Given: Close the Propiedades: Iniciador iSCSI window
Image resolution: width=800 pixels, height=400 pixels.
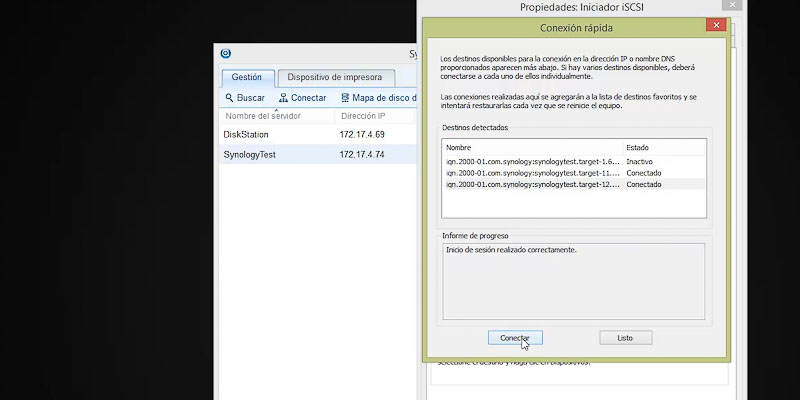Looking at the screenshot, I should (732, 5).
